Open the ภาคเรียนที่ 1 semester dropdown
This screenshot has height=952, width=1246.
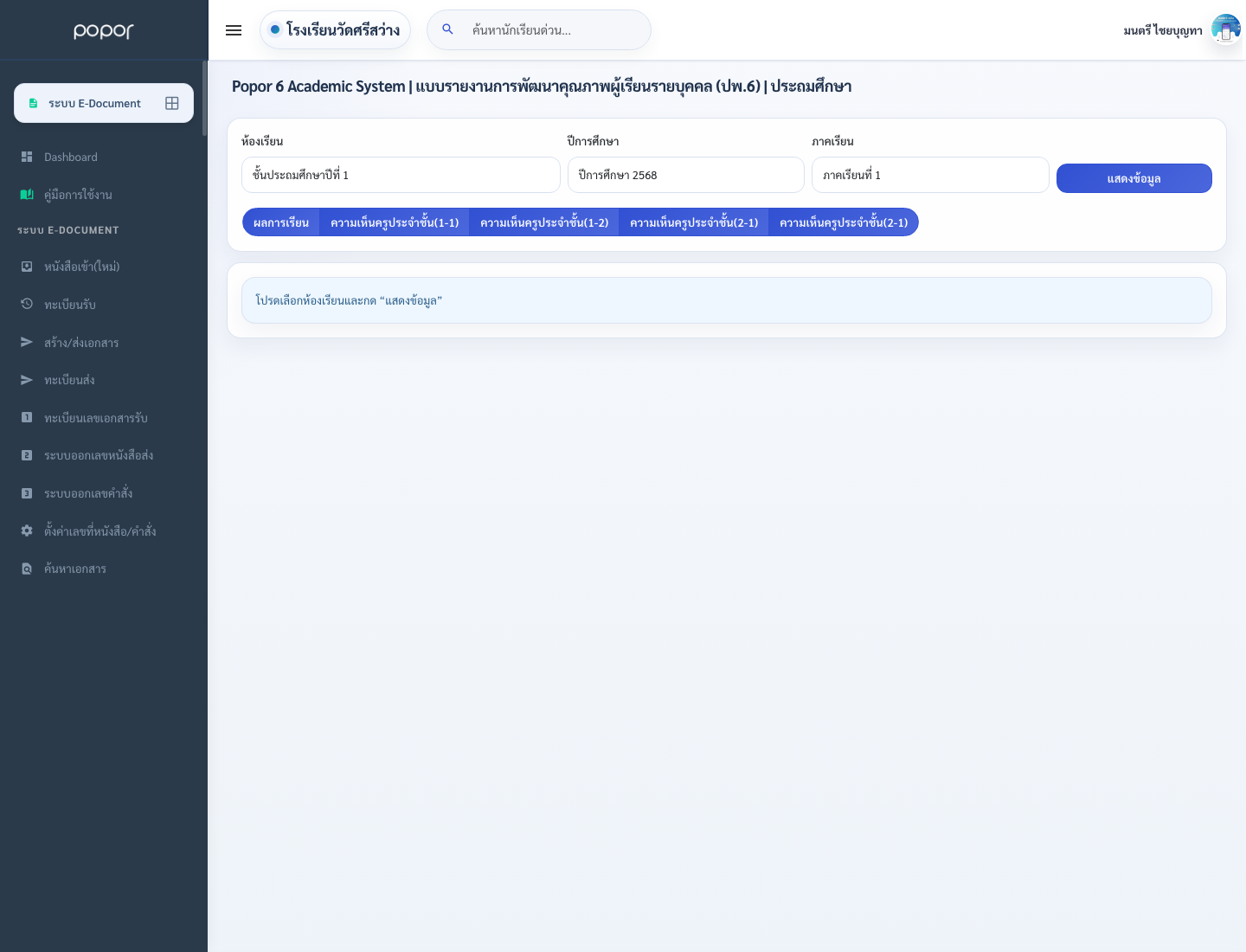point(930,175)
